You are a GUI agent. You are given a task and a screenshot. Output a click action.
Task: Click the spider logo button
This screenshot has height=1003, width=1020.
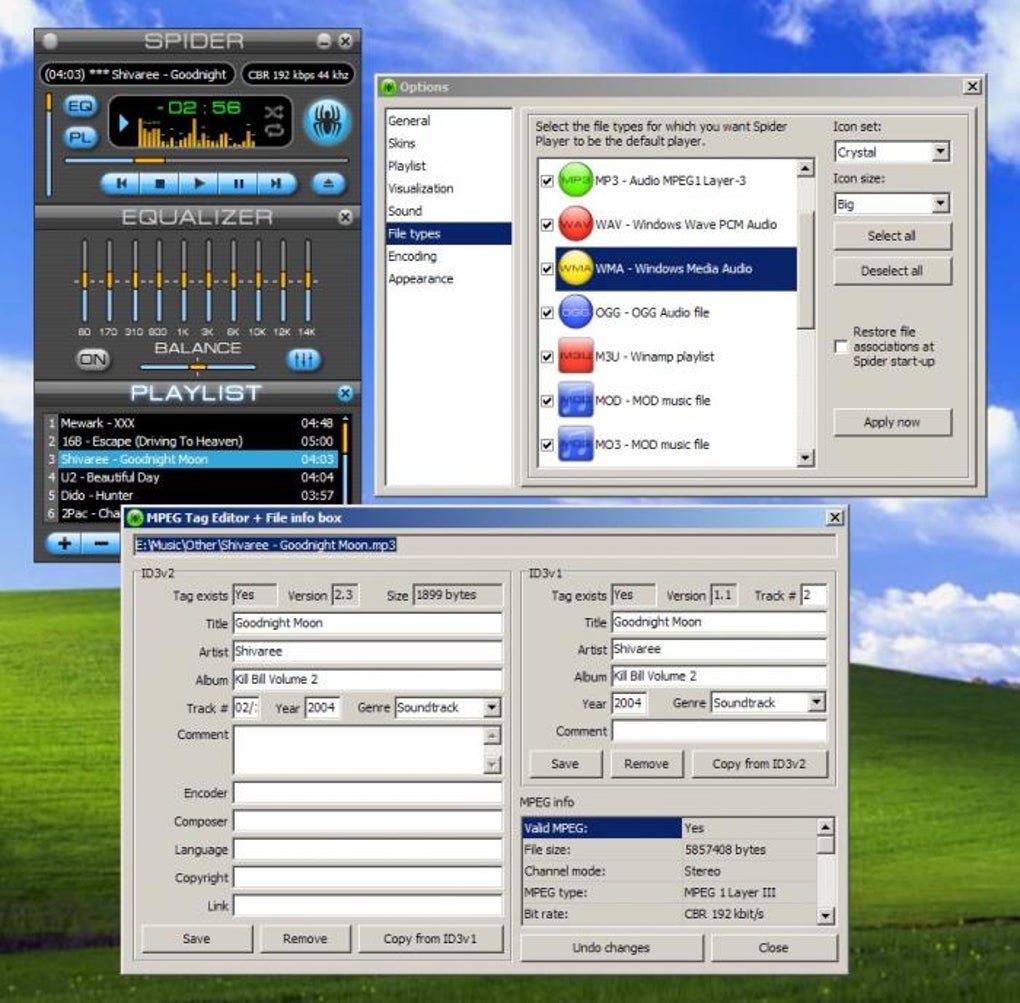coord(327,121)
